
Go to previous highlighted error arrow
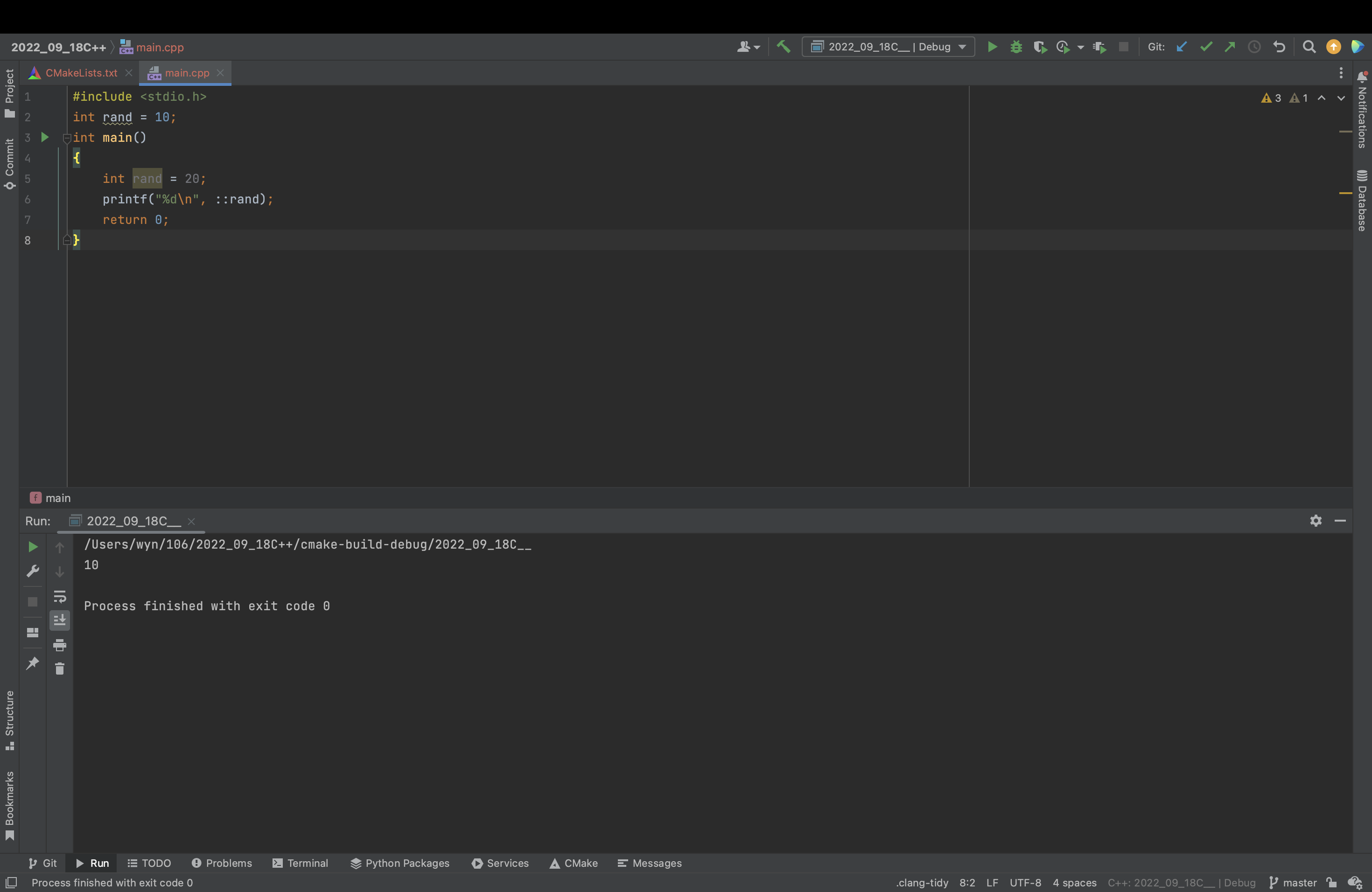[x=1321, y=98]
